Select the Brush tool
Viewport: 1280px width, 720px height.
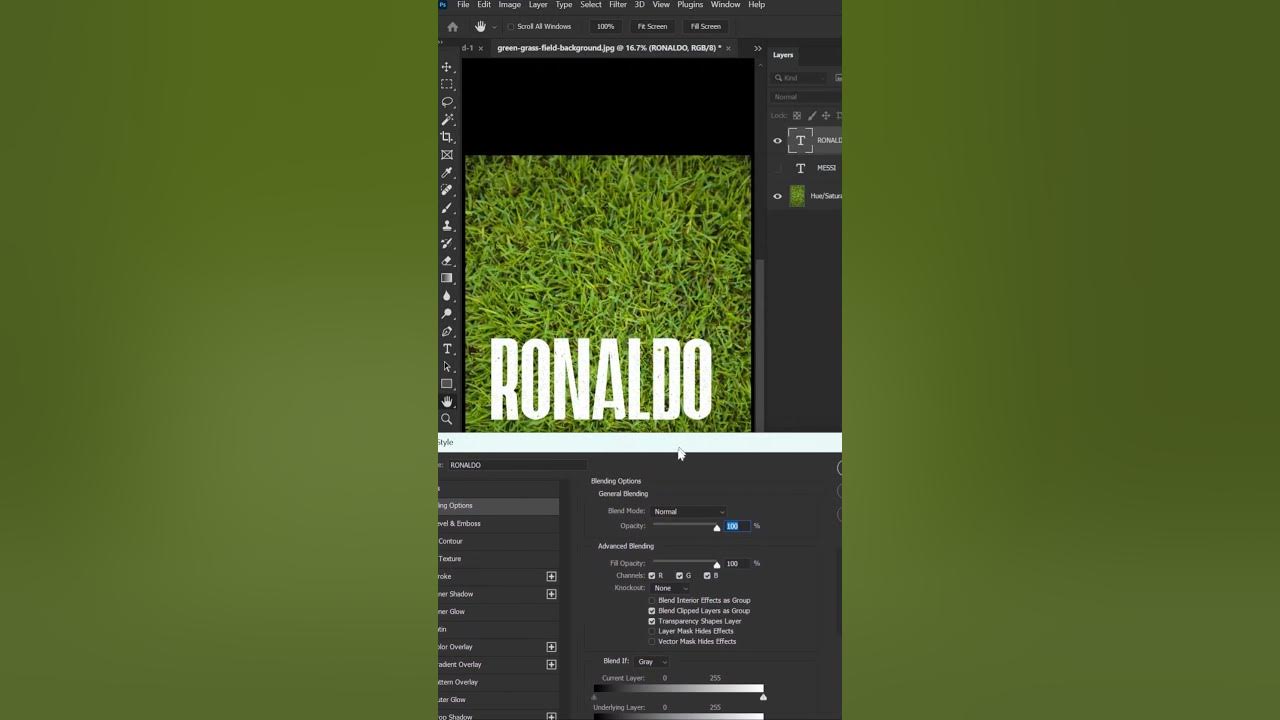[x=447, y=208]
